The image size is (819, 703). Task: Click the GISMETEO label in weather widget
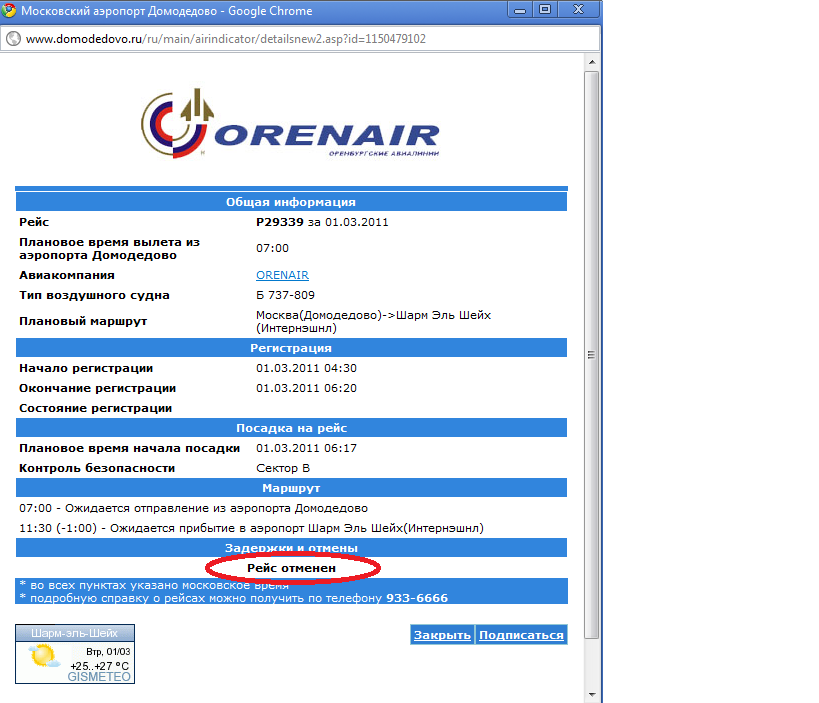click(99, 677)
